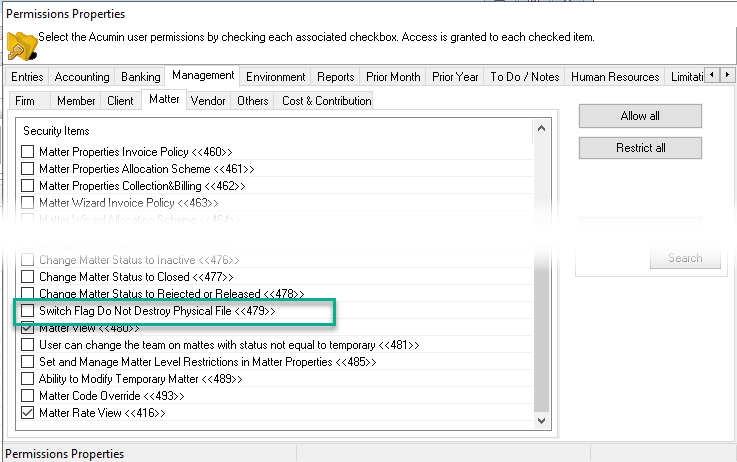Go to the Environment tab
Viewport: 737px width, 462px height.
[x=275, y=77]
